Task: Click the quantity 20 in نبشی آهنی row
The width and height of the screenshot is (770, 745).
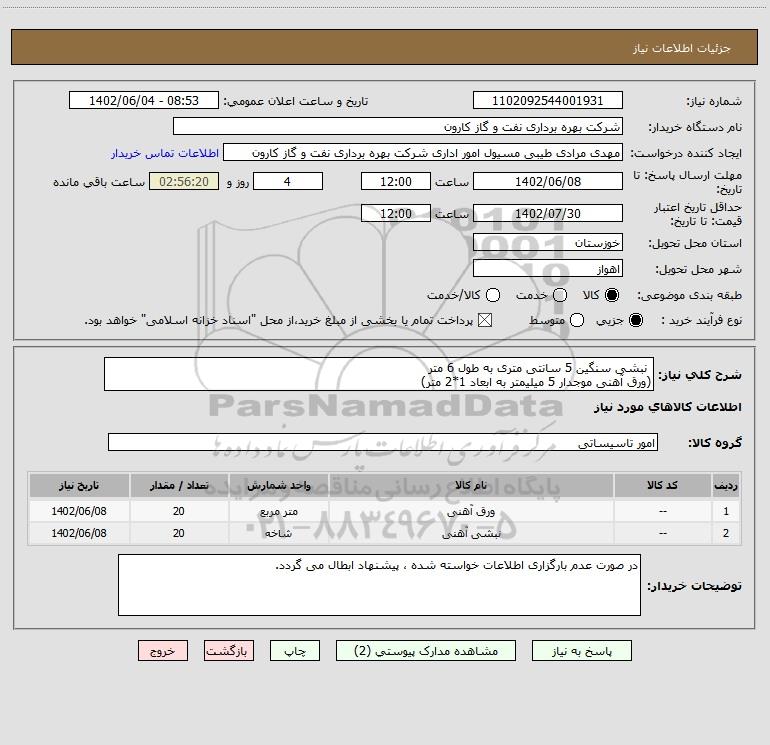Action: tap(179, 533)
